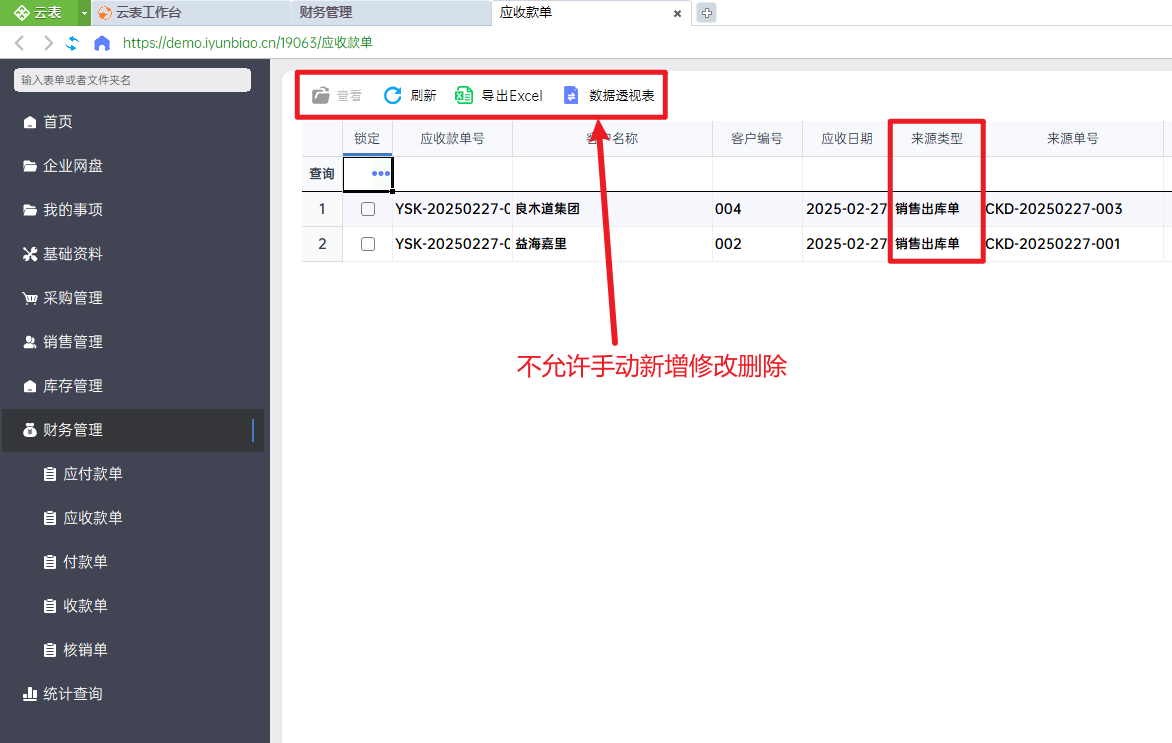Go back with the left arrow
Viewport: 1172px width, 743px height.
pyautogui.click(x=20, y=43)
